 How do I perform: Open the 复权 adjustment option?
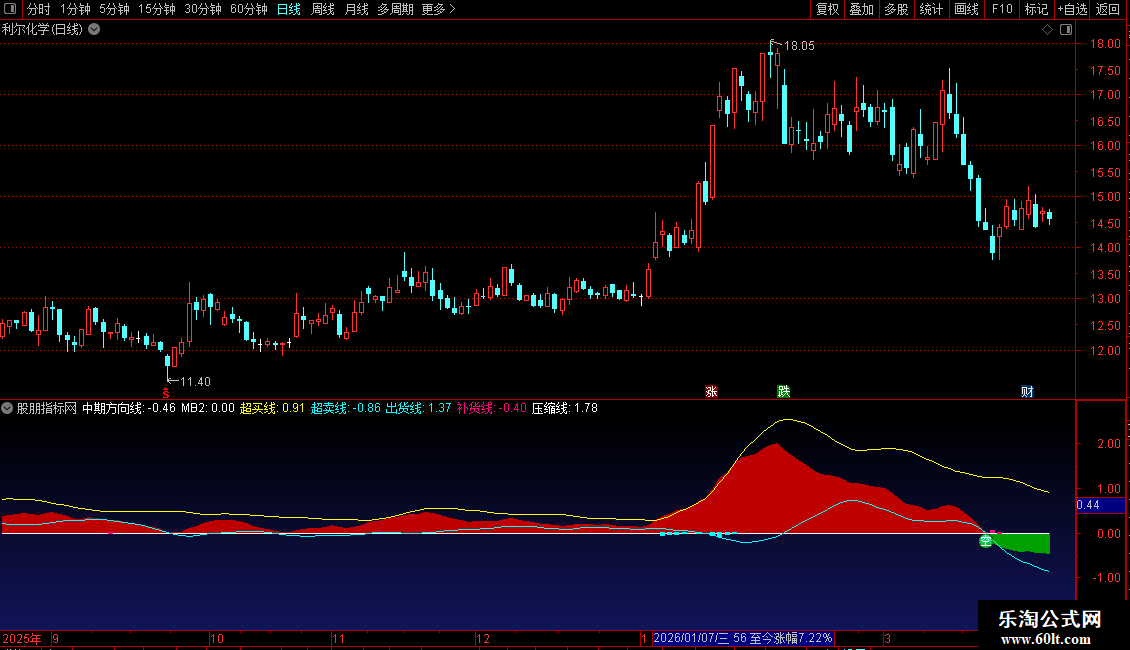click(x=827, y=9)
